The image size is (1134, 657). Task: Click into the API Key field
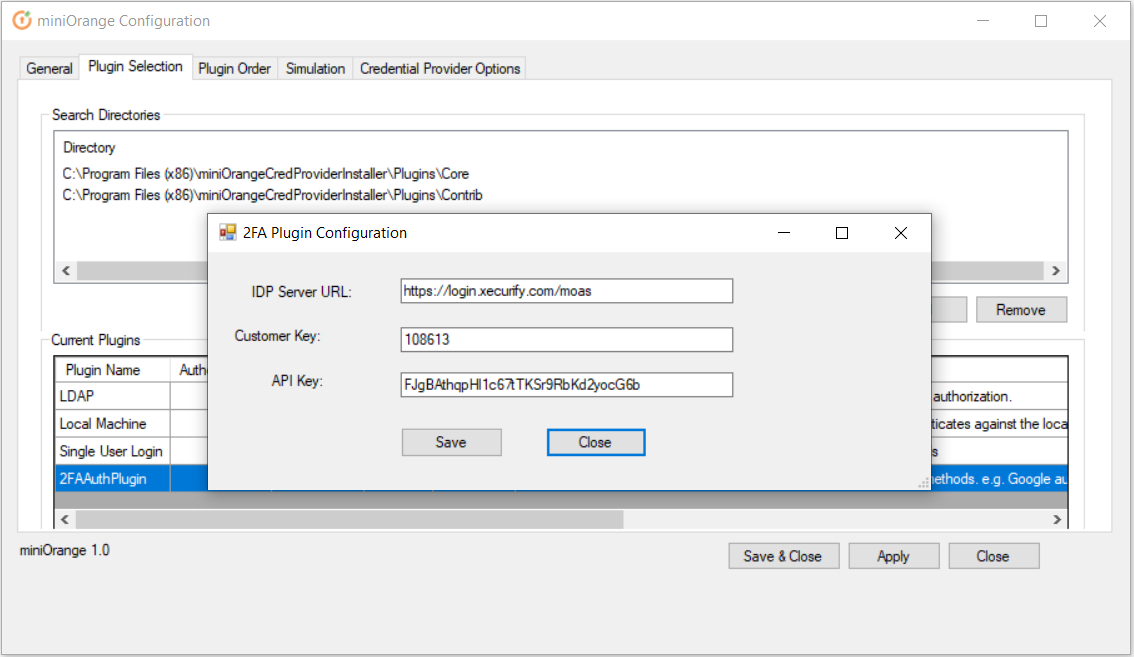point(566,384)
